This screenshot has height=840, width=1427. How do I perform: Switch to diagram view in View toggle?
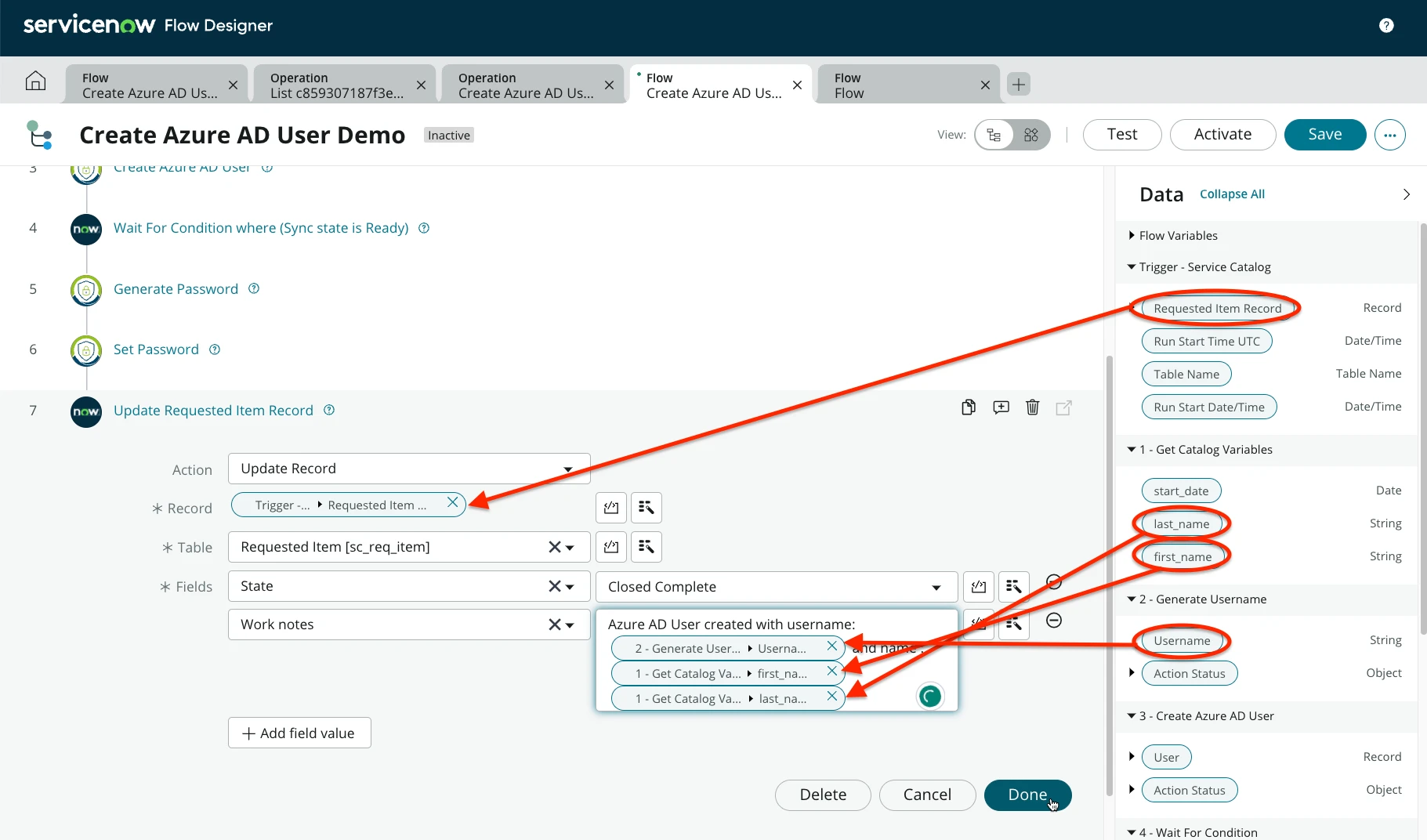click(x=1030, y=135)
